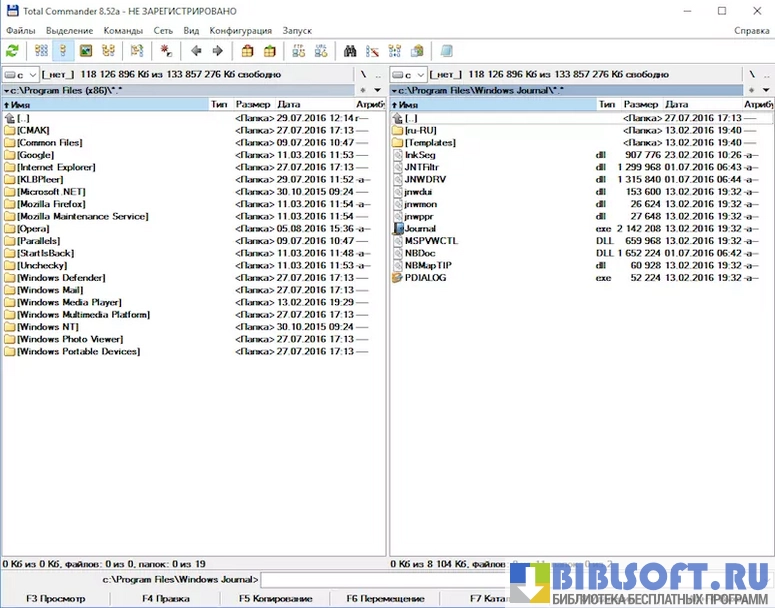The width and height of the screenshot is (775, 608).
Task: Select the Journal exe file in right panel
Action: (x=420, y=229)
